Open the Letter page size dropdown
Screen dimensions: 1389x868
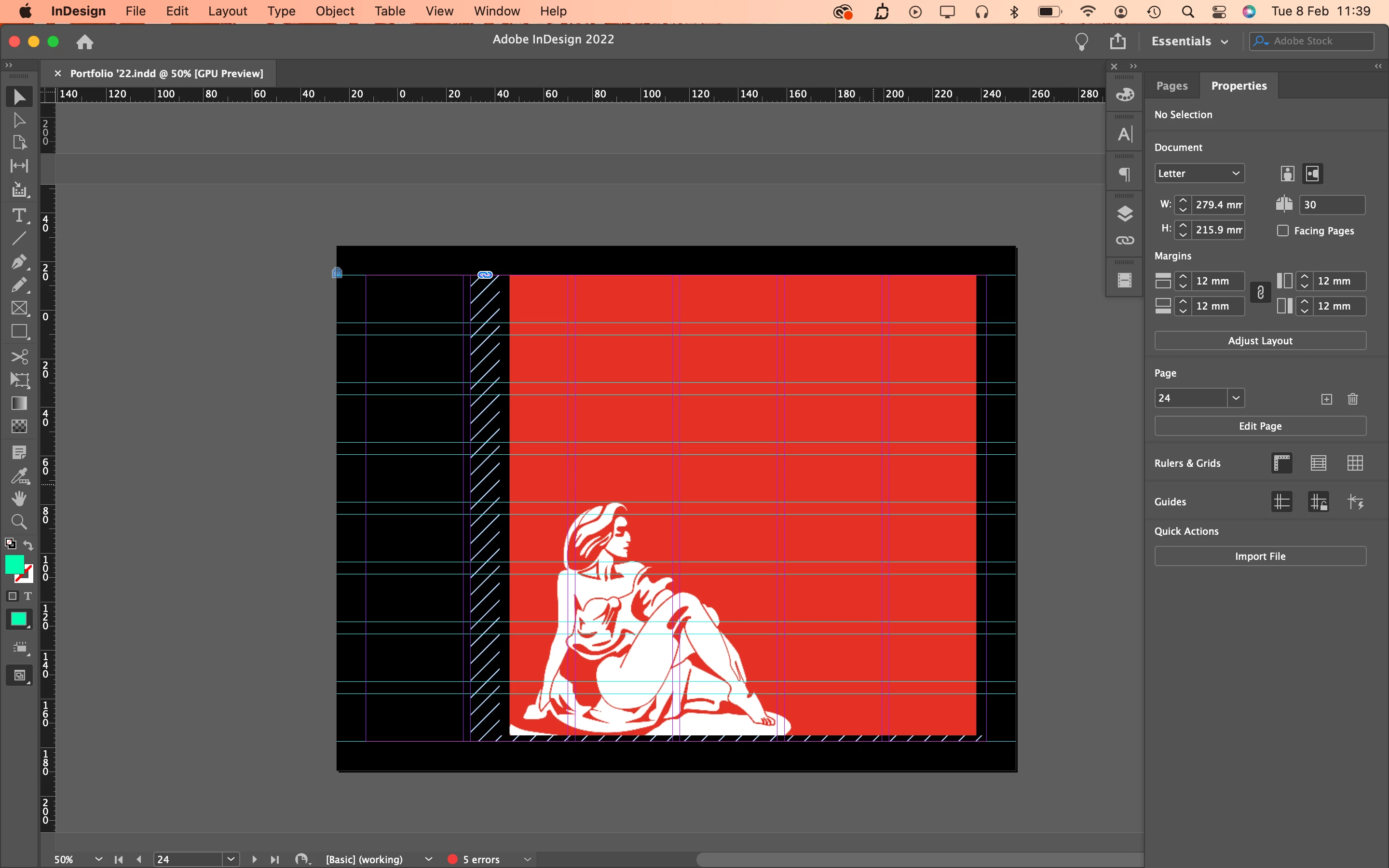[x=1198, y=174]
